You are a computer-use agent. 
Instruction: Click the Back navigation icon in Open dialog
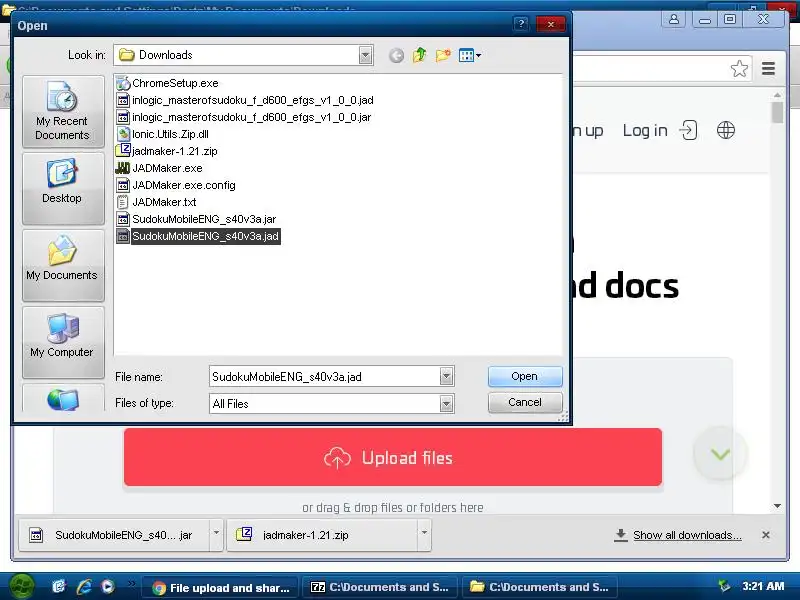396,55
